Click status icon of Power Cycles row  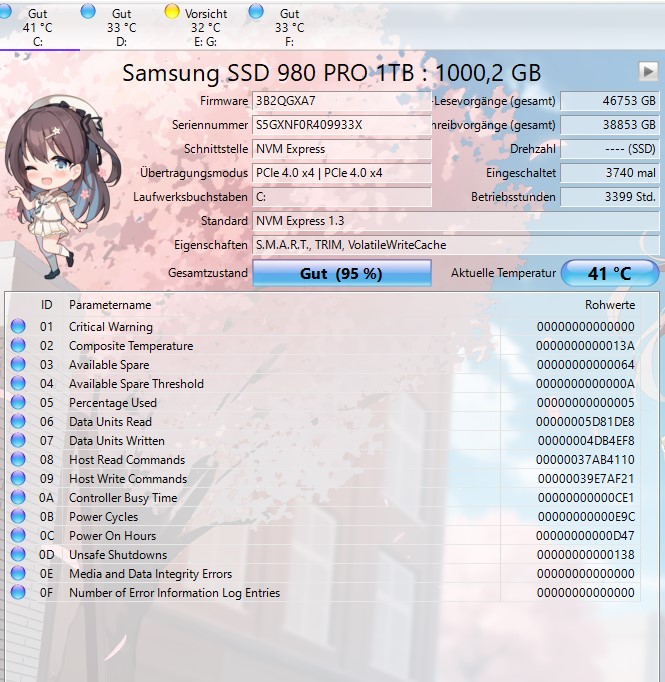[18, 516]
